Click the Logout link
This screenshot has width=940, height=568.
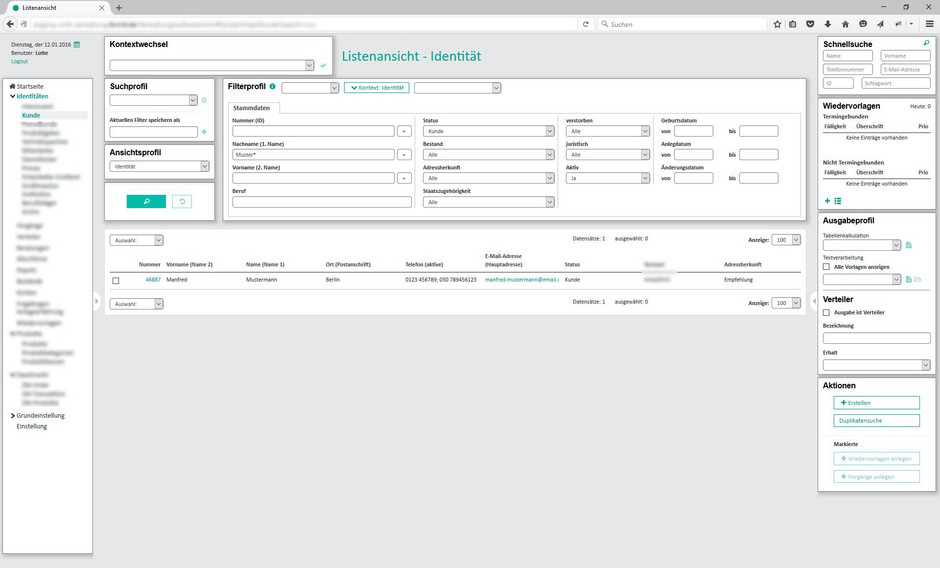(x=20, y=61)
